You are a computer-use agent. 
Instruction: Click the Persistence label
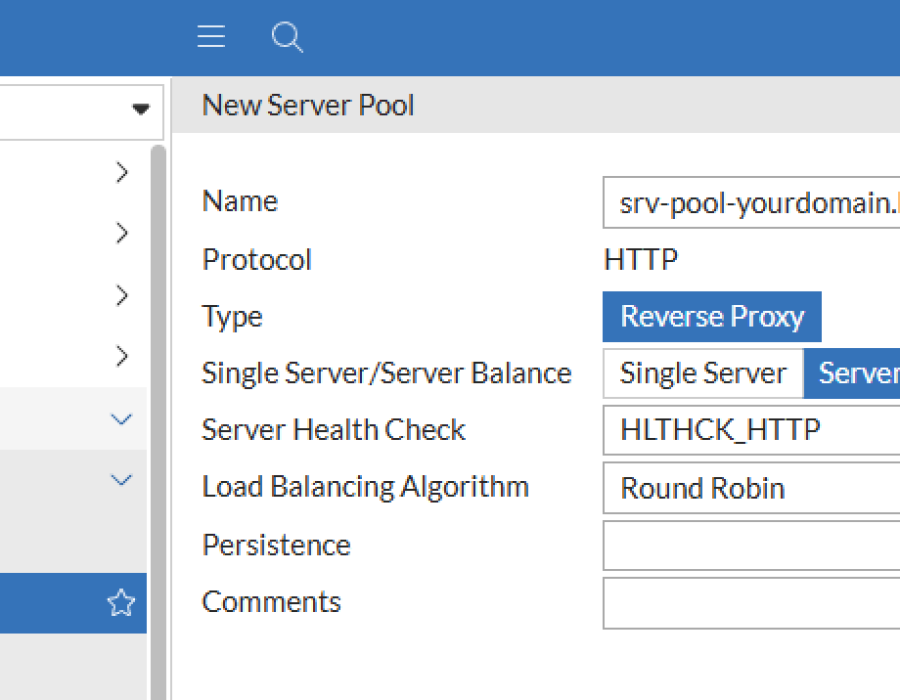pyautogui.click(x=276, y=545)
